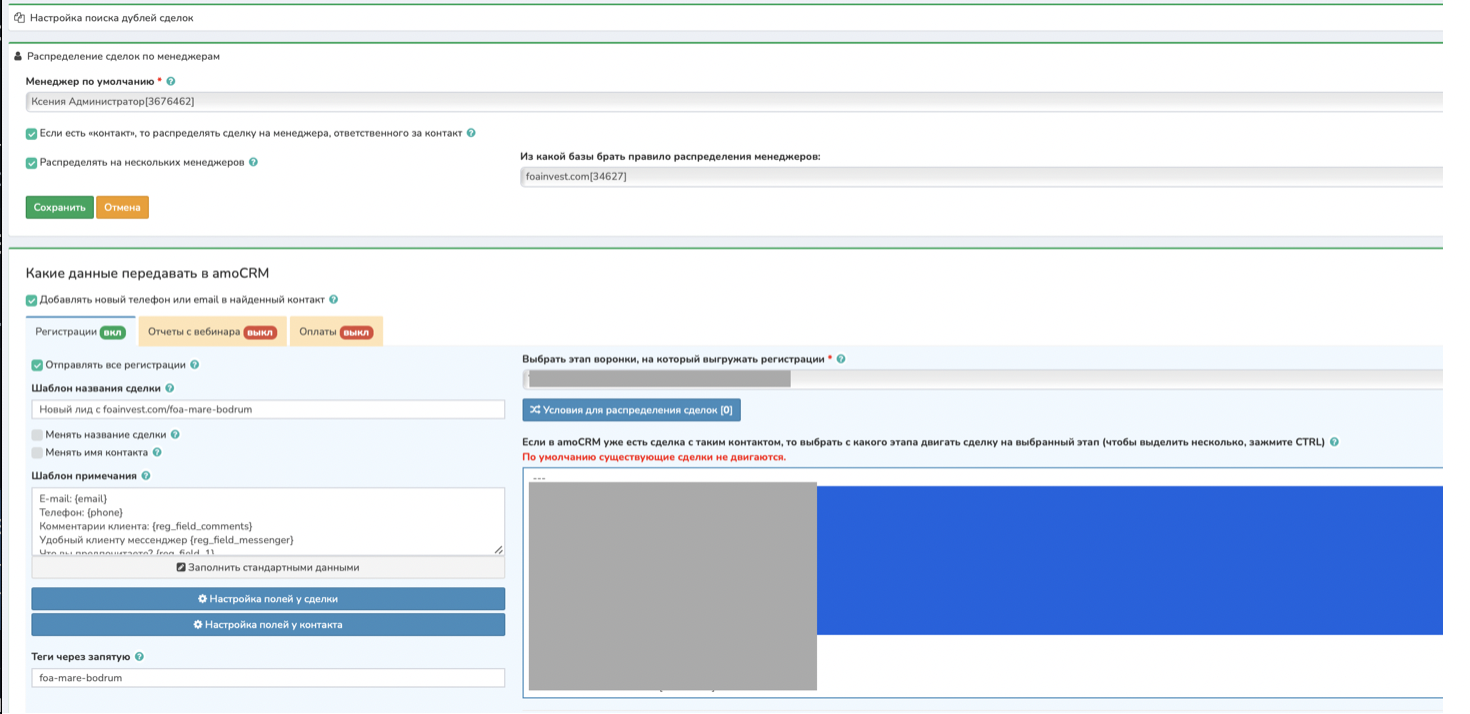Open the default manager dropdown
This screenshot has width=1470, height=714.
tap(734, 101)
